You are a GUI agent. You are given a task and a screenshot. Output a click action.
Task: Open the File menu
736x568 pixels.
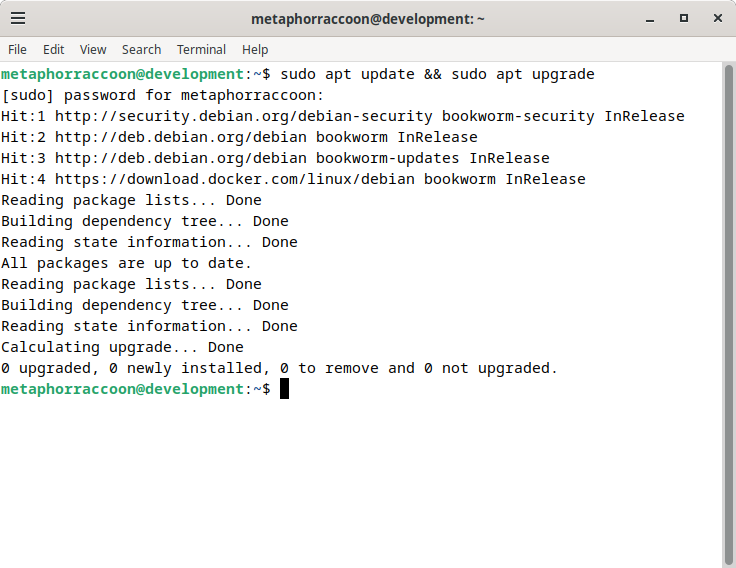(x=17, y=49)
